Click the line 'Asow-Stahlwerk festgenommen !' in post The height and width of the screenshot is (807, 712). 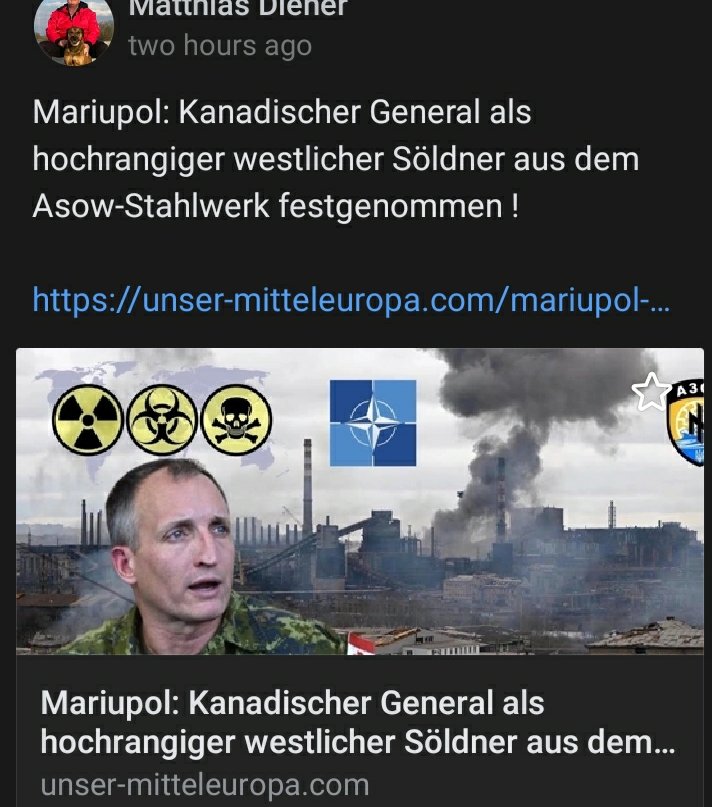(276, 206)
